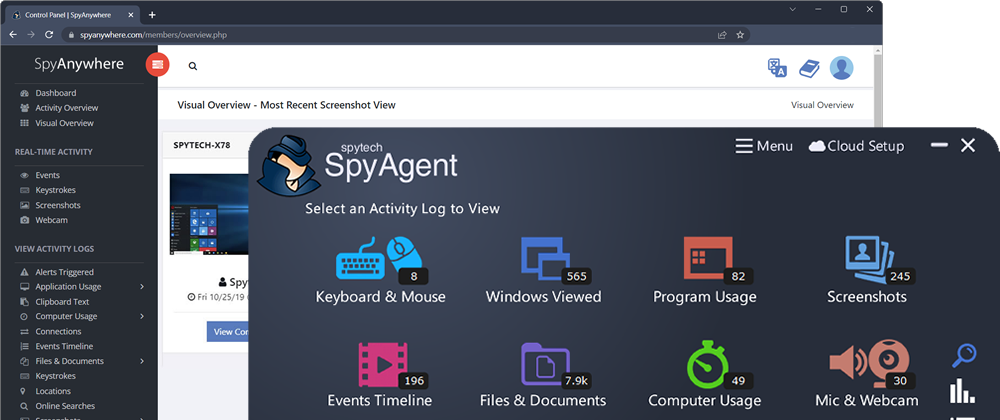Image resolution: width=1000 pixels, height=420 pixels.
Task: Click the red sidebar toggle button
Action: pos(158,64)
